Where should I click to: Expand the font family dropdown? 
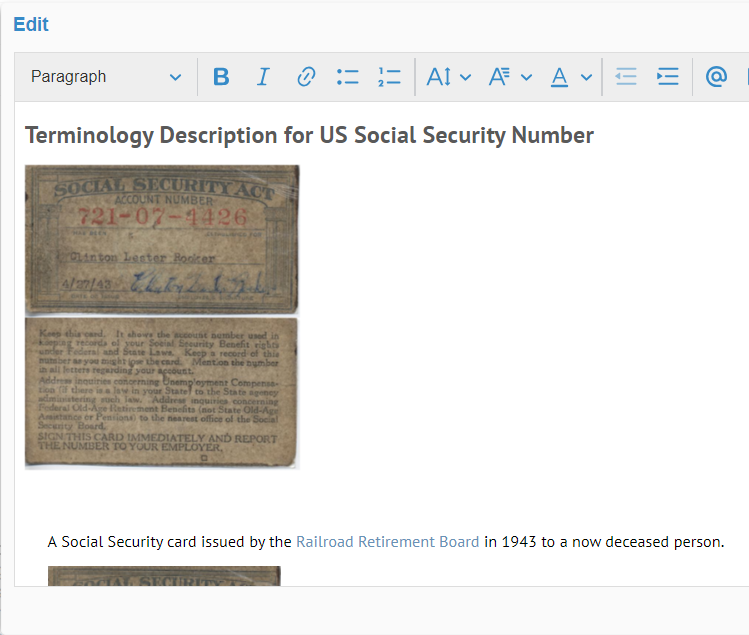click(509, 77)
